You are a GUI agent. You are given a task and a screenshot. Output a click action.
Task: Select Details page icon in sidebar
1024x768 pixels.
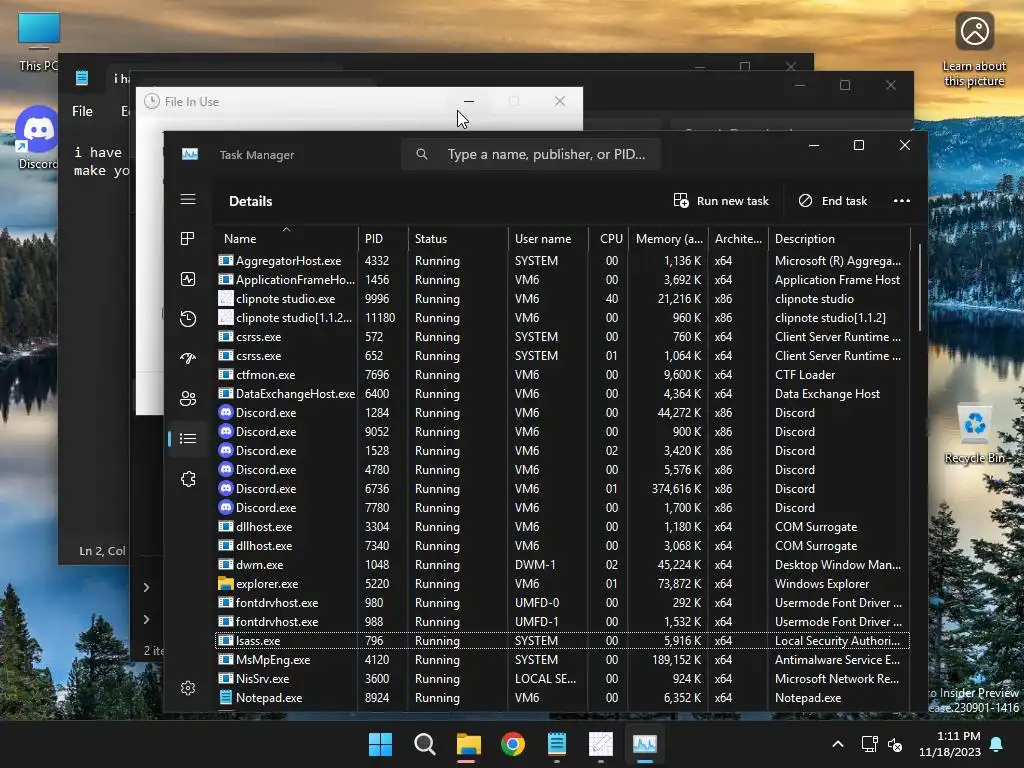pyautogui.click(x=188, y=439)
